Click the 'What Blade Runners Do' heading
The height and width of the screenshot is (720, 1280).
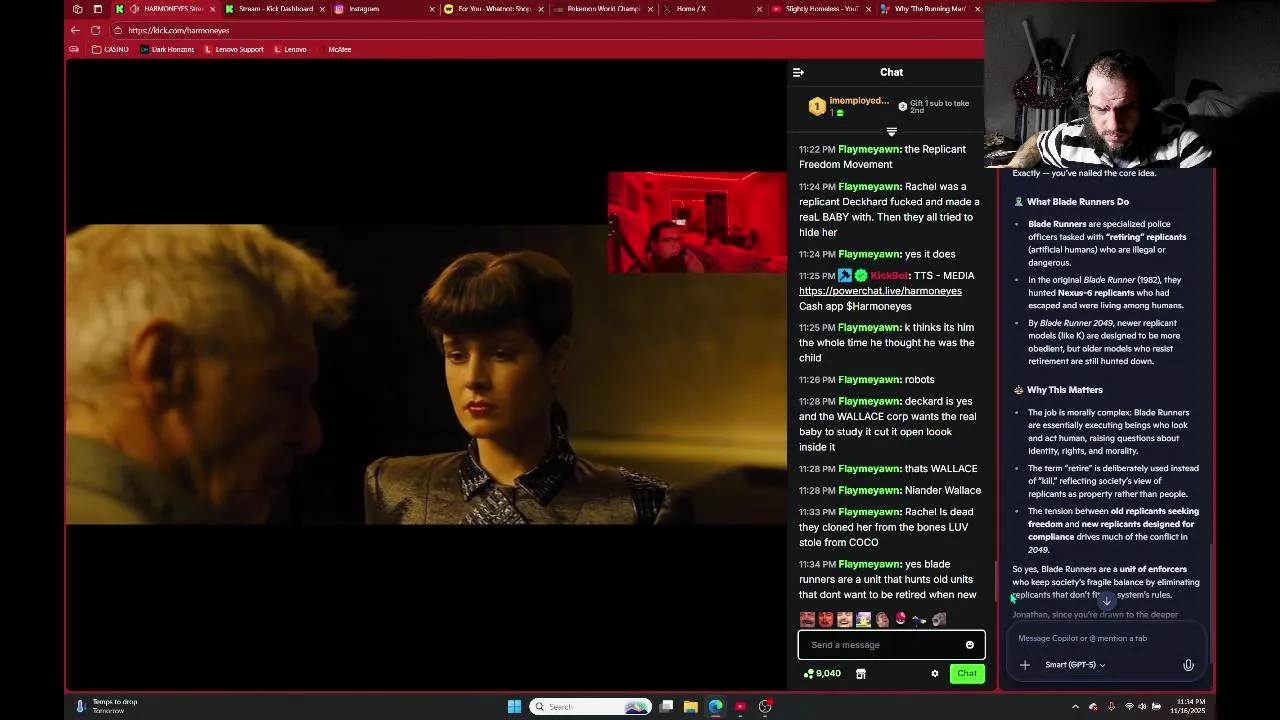[1077, 202]
